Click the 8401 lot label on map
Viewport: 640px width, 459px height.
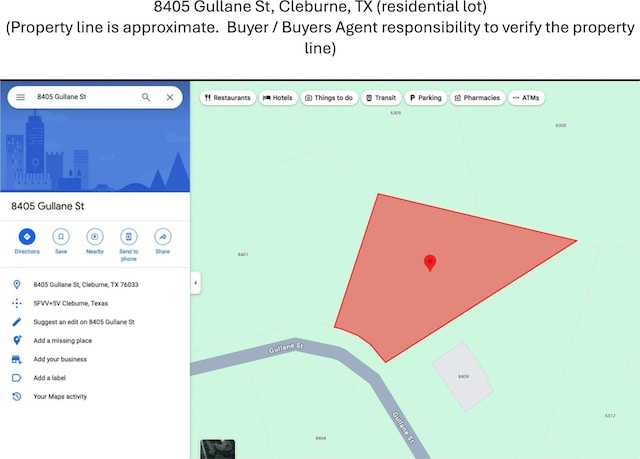[243, 254]
